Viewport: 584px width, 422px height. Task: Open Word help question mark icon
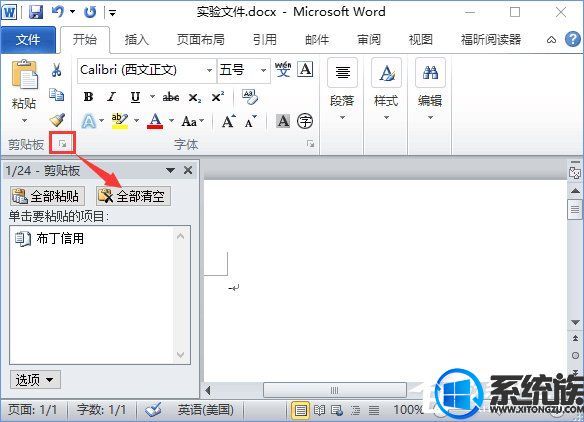pos(572,39)
